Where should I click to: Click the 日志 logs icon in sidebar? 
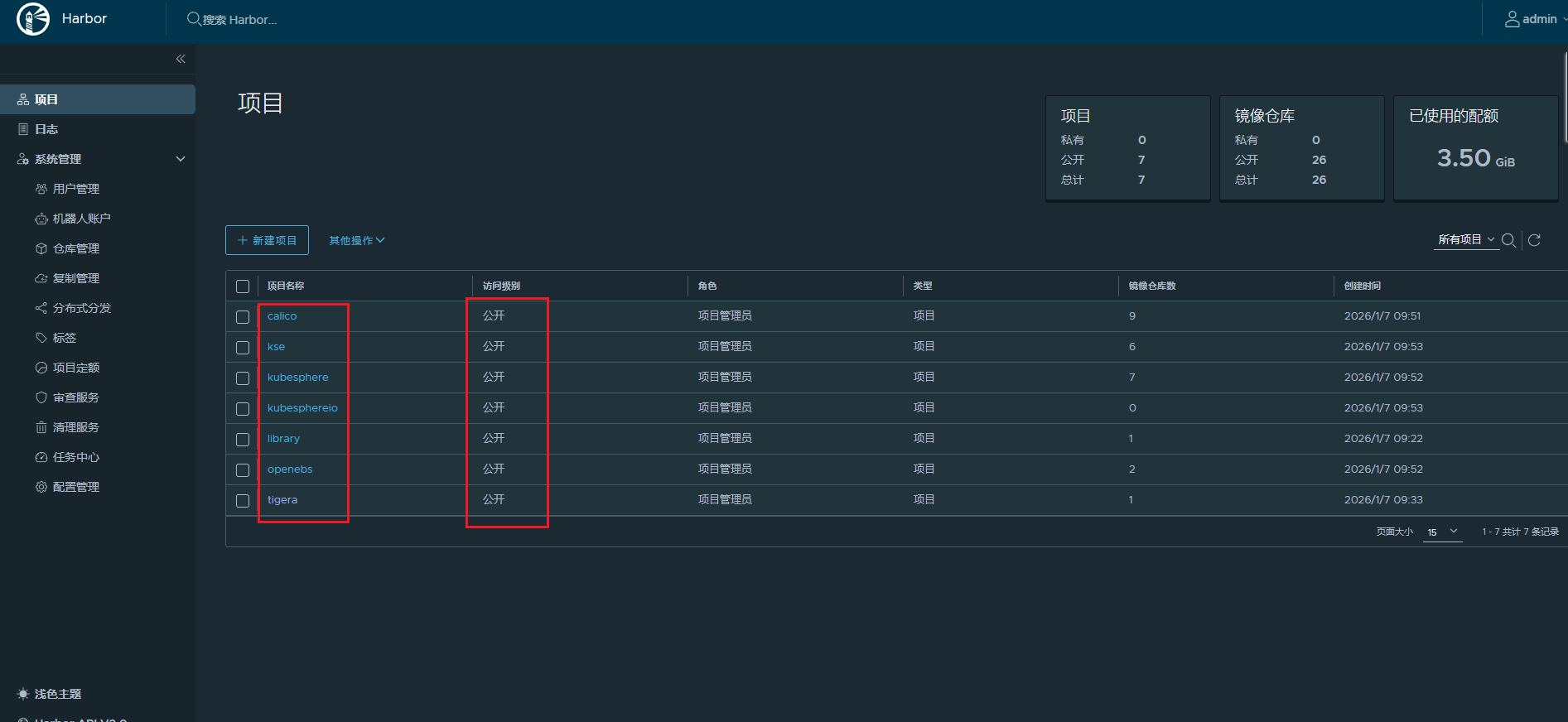[x=23, y=129]
